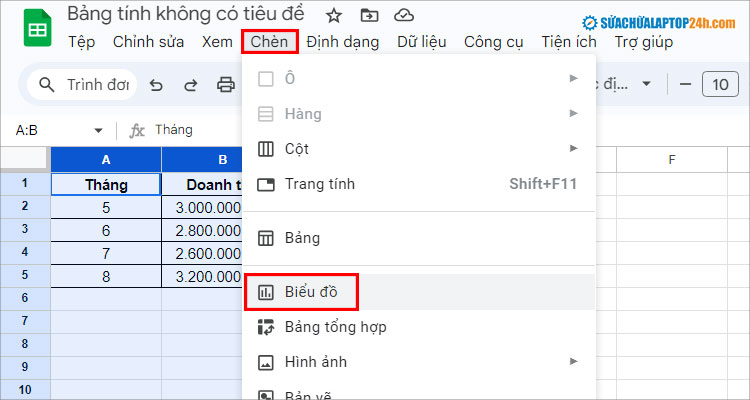Viewport: 750px width, 400px height.
Task: Click the Hình ảnh image icon
Action: 265,362
